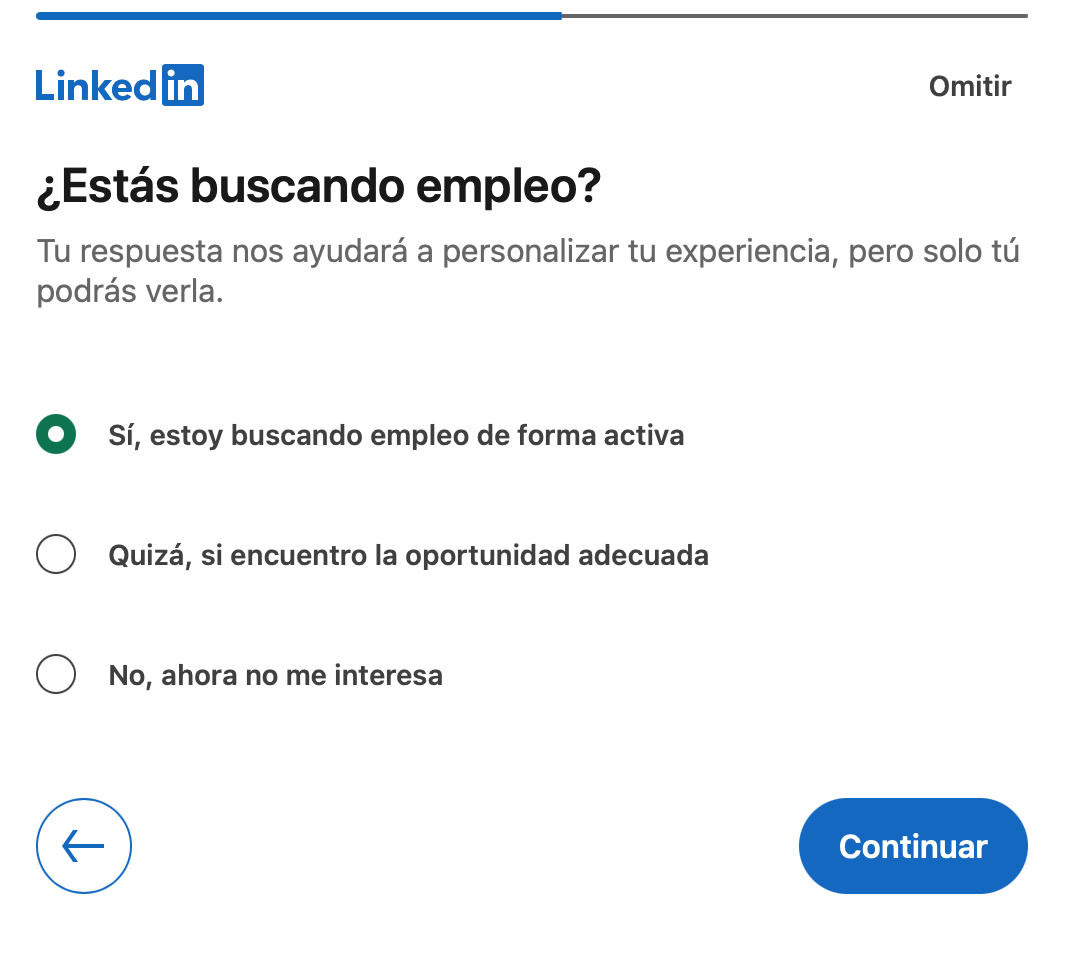Choose the "Quizá, si encuentro" radio circle

(56, 554)
